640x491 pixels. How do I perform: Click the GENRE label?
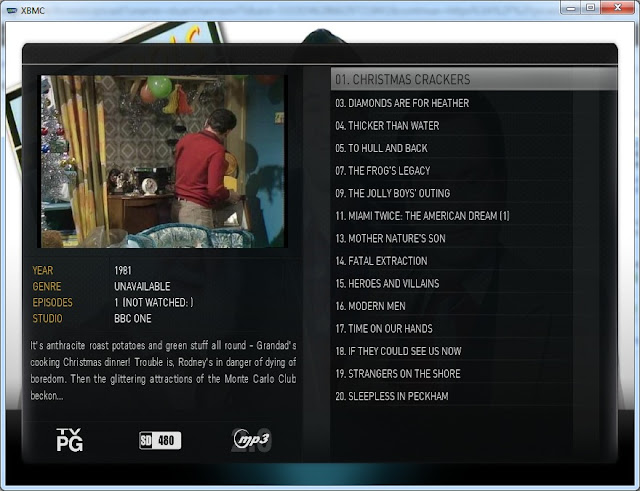pyautogui.click(x=47, y=287)
